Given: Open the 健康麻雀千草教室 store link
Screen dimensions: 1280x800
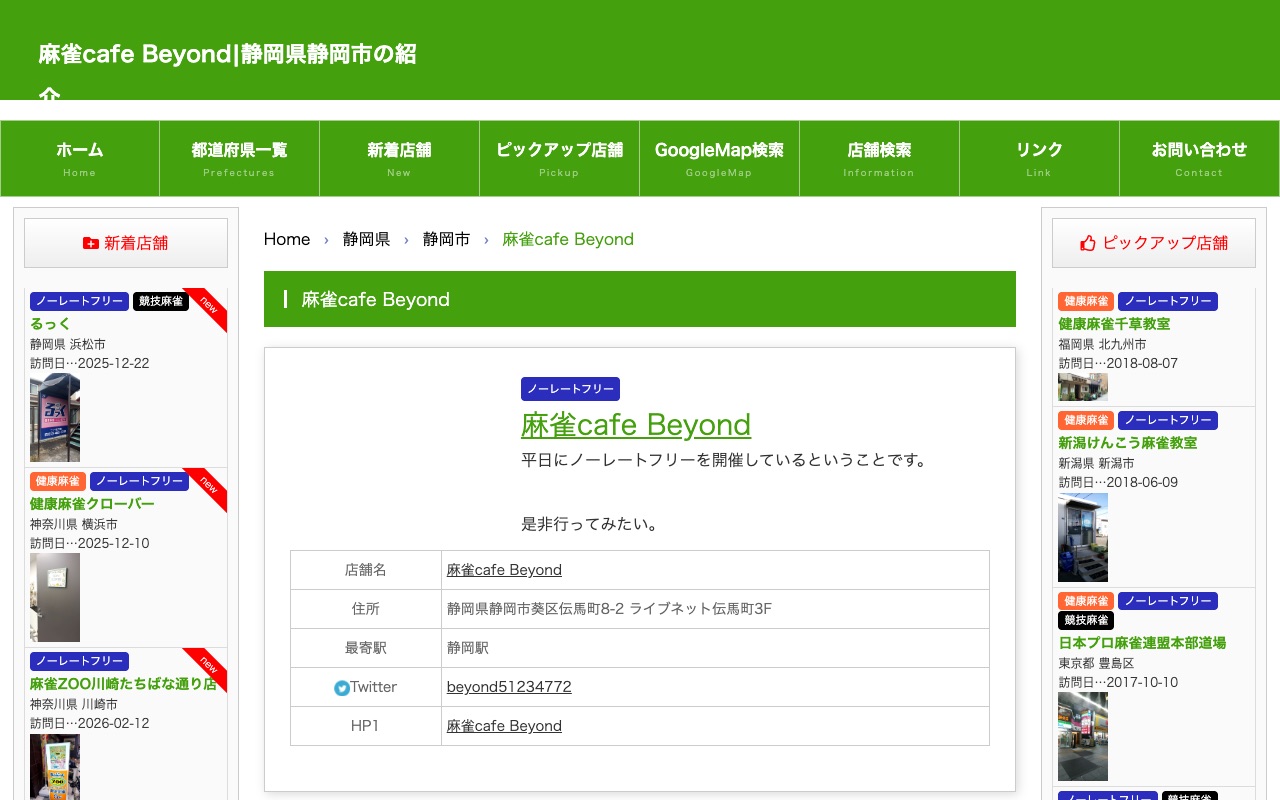Looking at the screenshot, I should [1114, 324].
